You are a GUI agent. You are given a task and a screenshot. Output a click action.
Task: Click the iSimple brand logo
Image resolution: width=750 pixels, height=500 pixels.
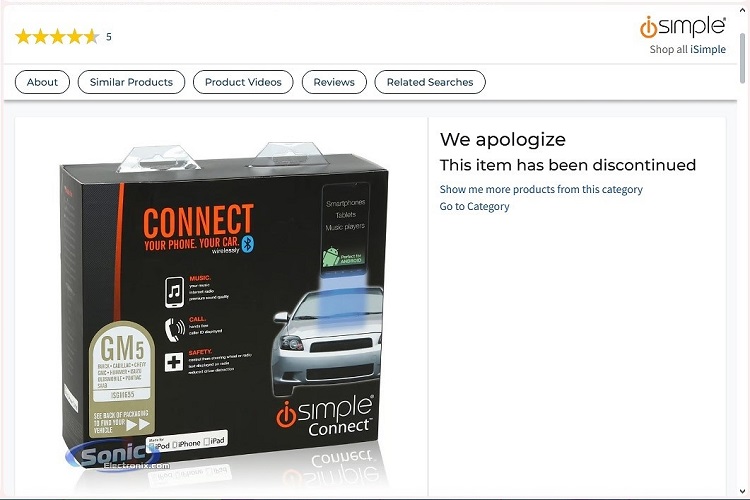(683, 27)
